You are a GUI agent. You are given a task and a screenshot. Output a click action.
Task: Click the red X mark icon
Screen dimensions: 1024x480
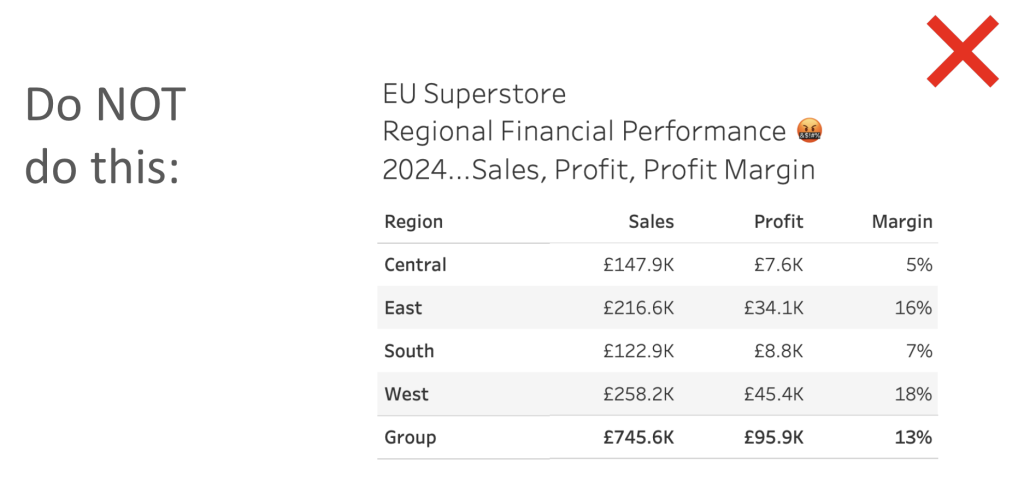coord(963,51)
